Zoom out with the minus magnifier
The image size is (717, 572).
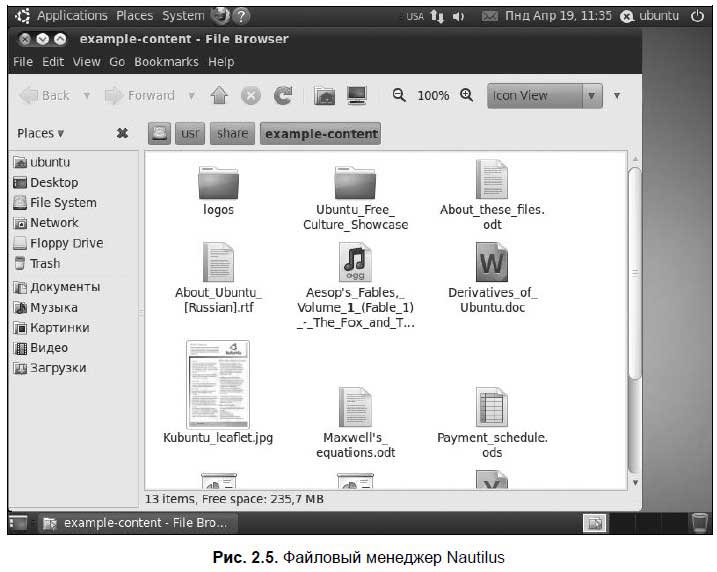pos(399,95)
